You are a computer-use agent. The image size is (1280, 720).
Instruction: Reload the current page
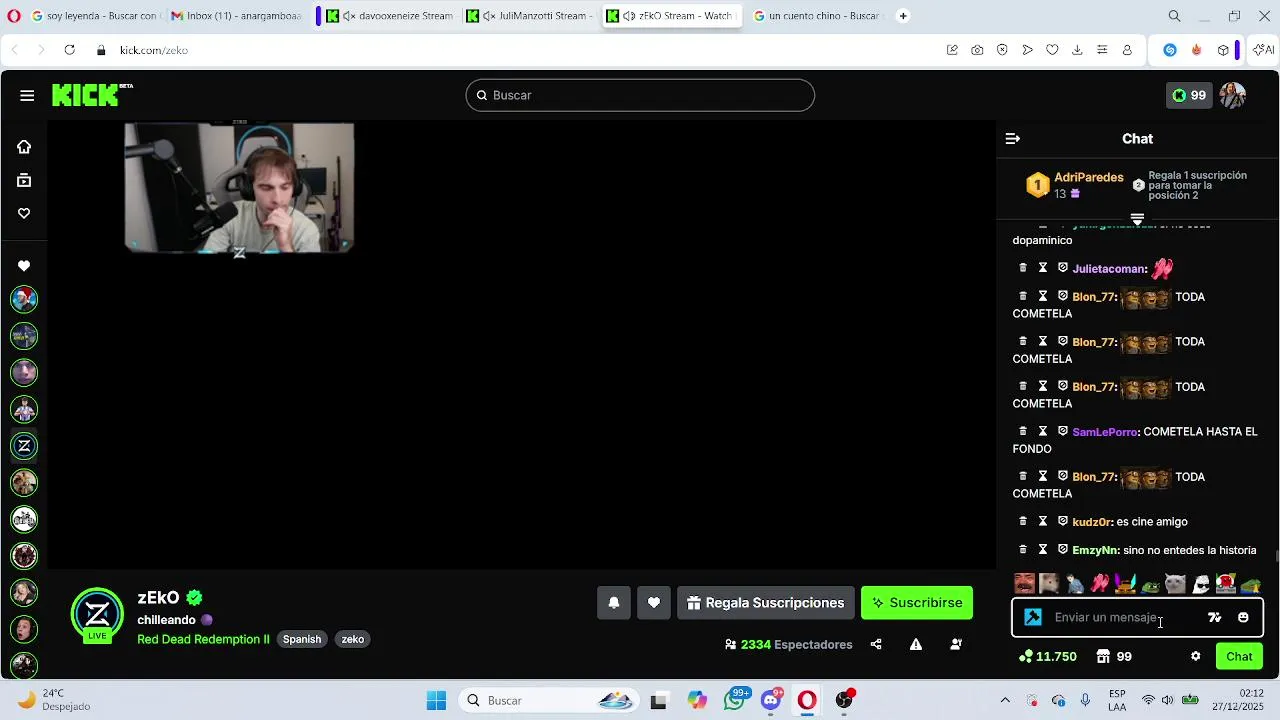point(69,50)
